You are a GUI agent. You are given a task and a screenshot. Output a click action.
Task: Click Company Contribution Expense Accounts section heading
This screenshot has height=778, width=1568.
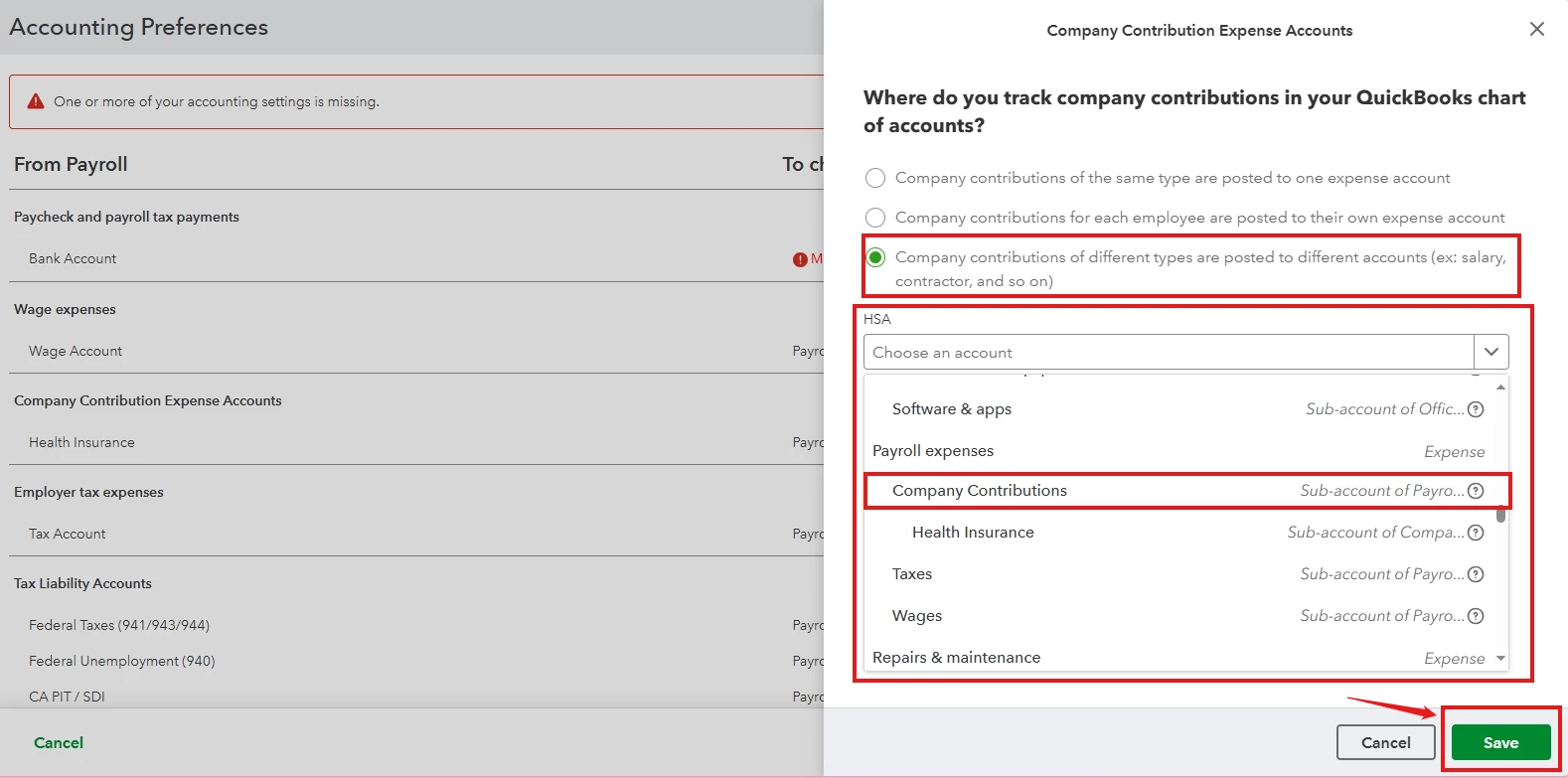[148, 400]
